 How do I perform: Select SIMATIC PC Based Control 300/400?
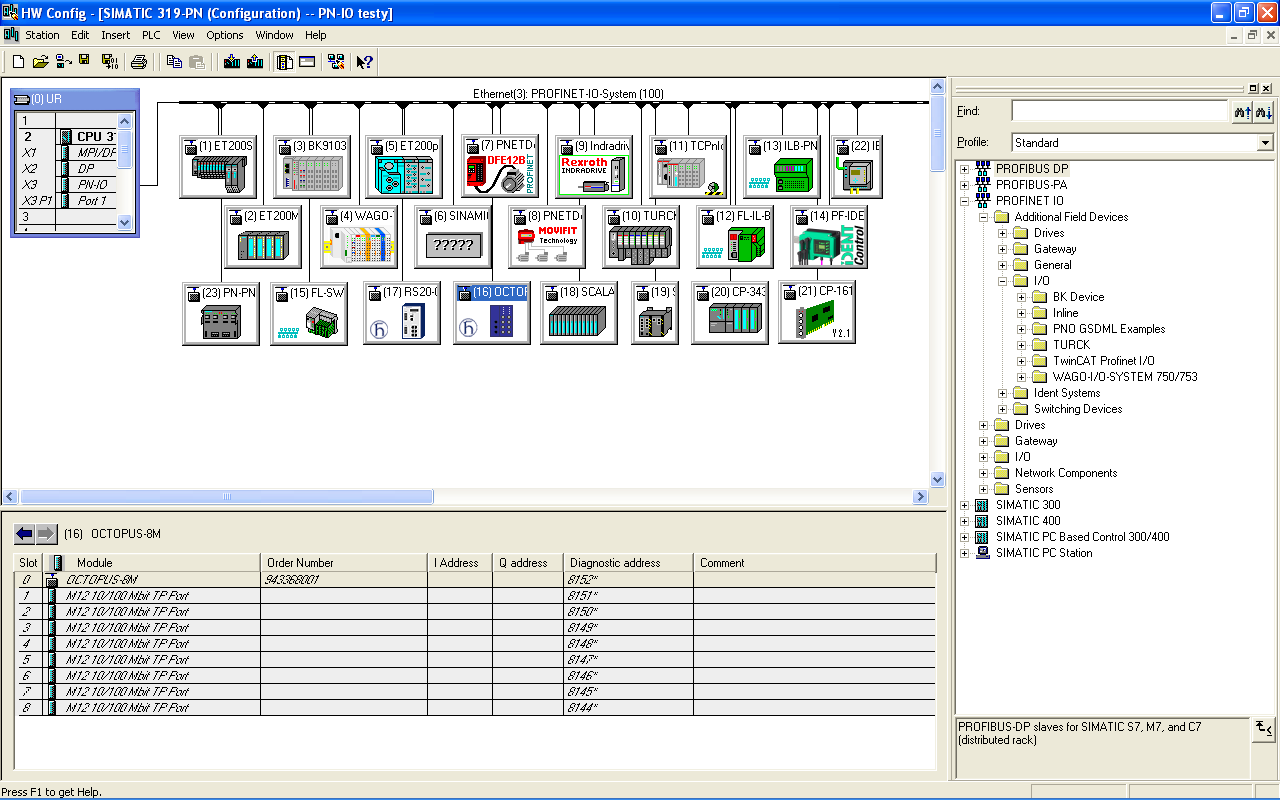coord(1082,537)
